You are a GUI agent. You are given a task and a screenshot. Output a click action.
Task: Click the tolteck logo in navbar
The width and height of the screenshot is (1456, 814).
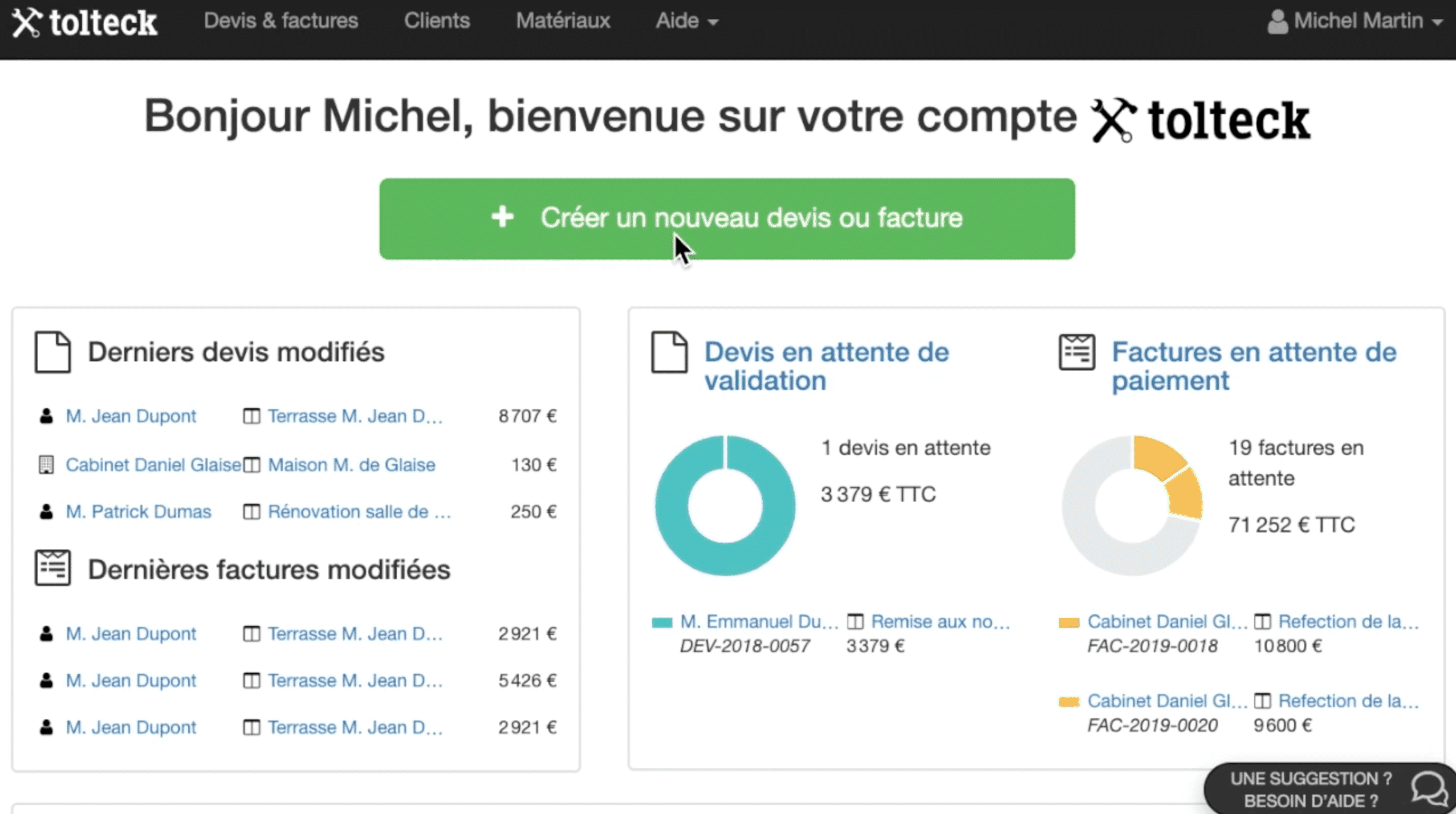84,22
